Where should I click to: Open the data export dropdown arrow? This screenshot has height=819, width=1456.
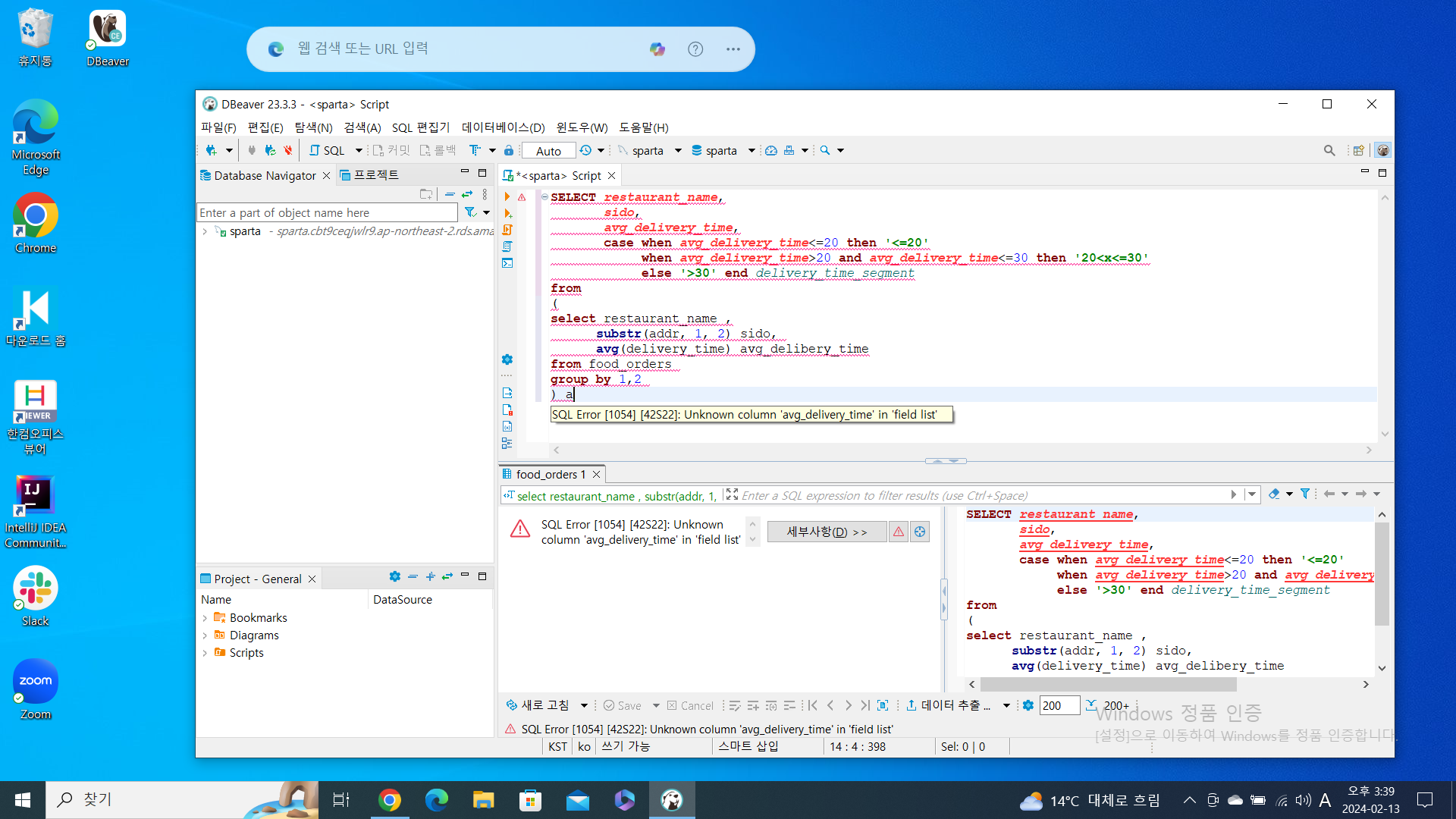coord(1006,705)
